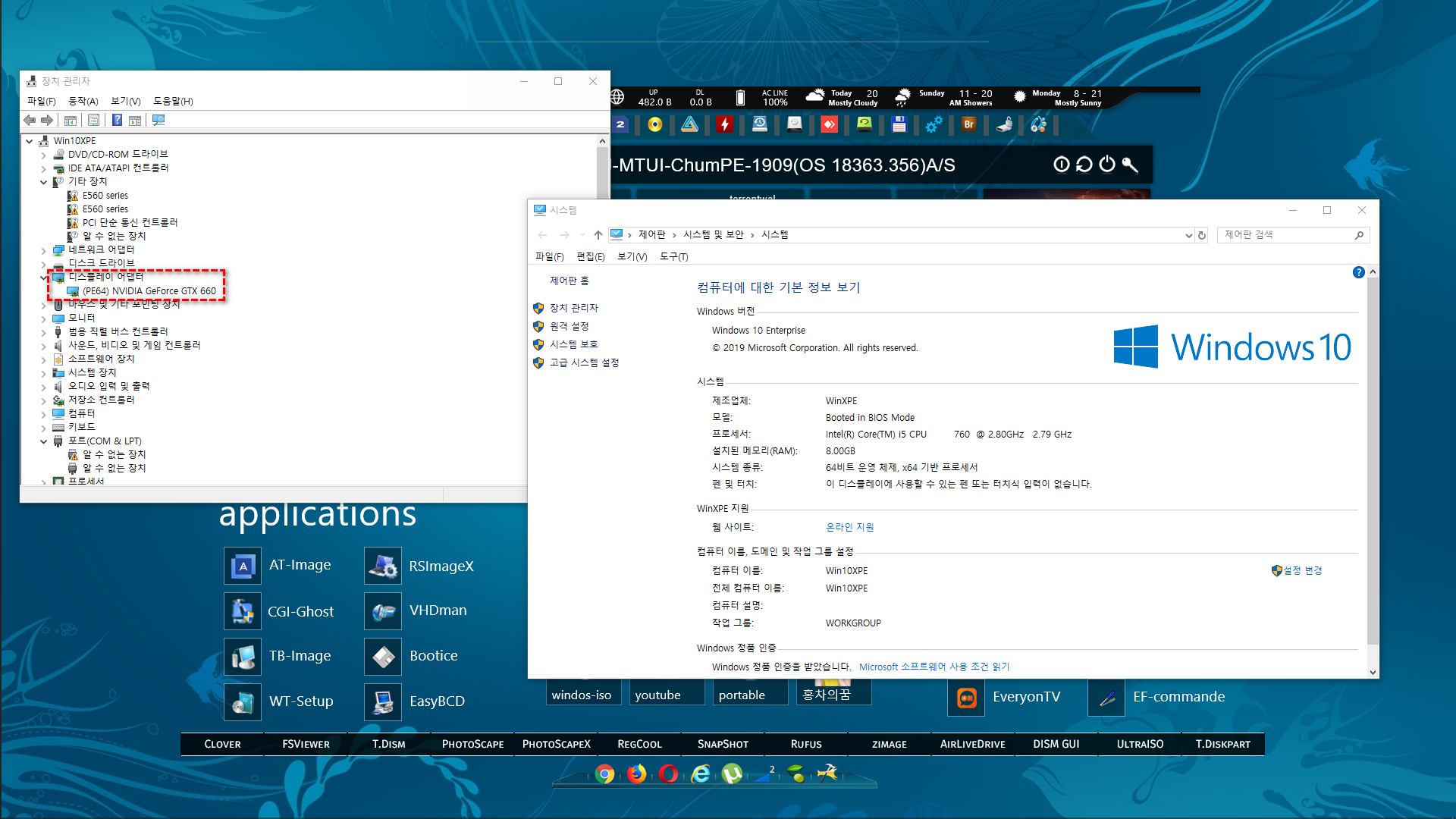The image size is (1456, 819).
Task: Open the USB drive lock icon
Action: pos(1004,124)
